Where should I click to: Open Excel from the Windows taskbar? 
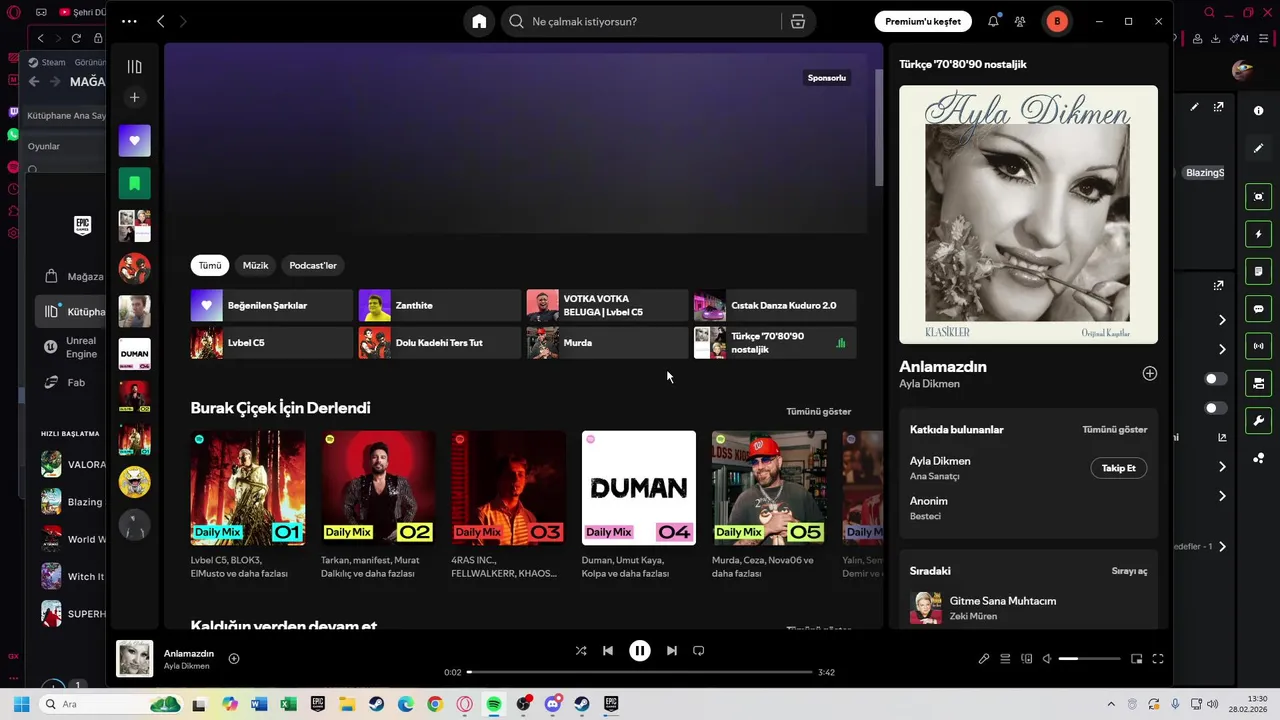[x=288, y=704]
